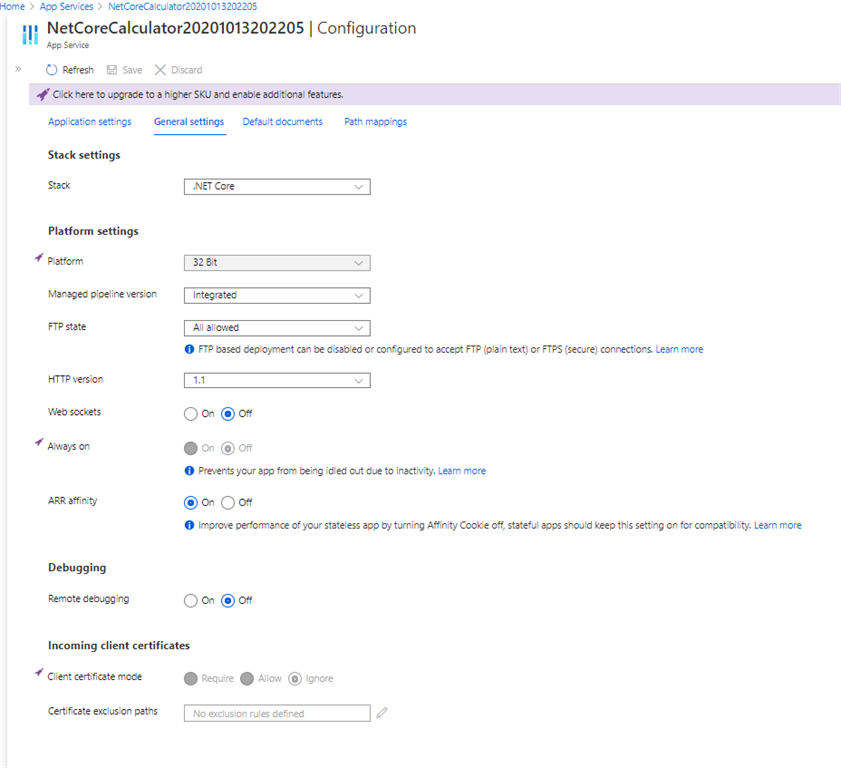Select Always on Off radio button
The width and height of the screenshot is (841, 768).
228,448
